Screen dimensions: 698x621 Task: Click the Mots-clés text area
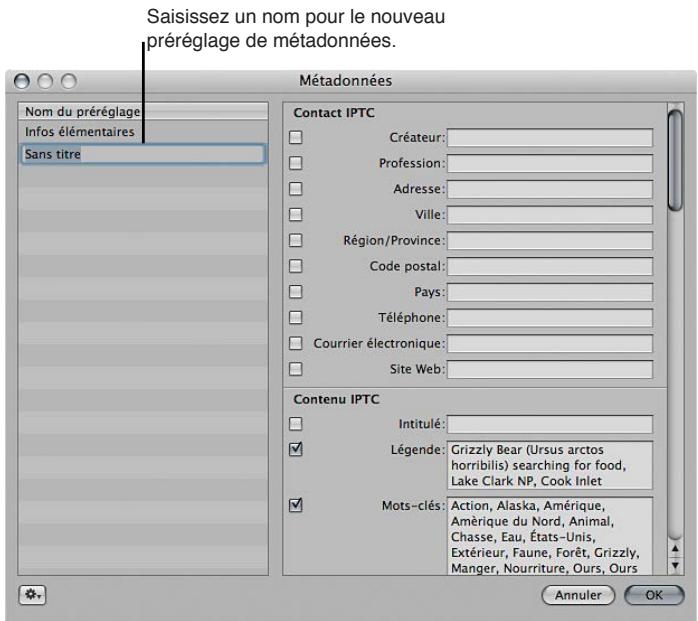550,536
